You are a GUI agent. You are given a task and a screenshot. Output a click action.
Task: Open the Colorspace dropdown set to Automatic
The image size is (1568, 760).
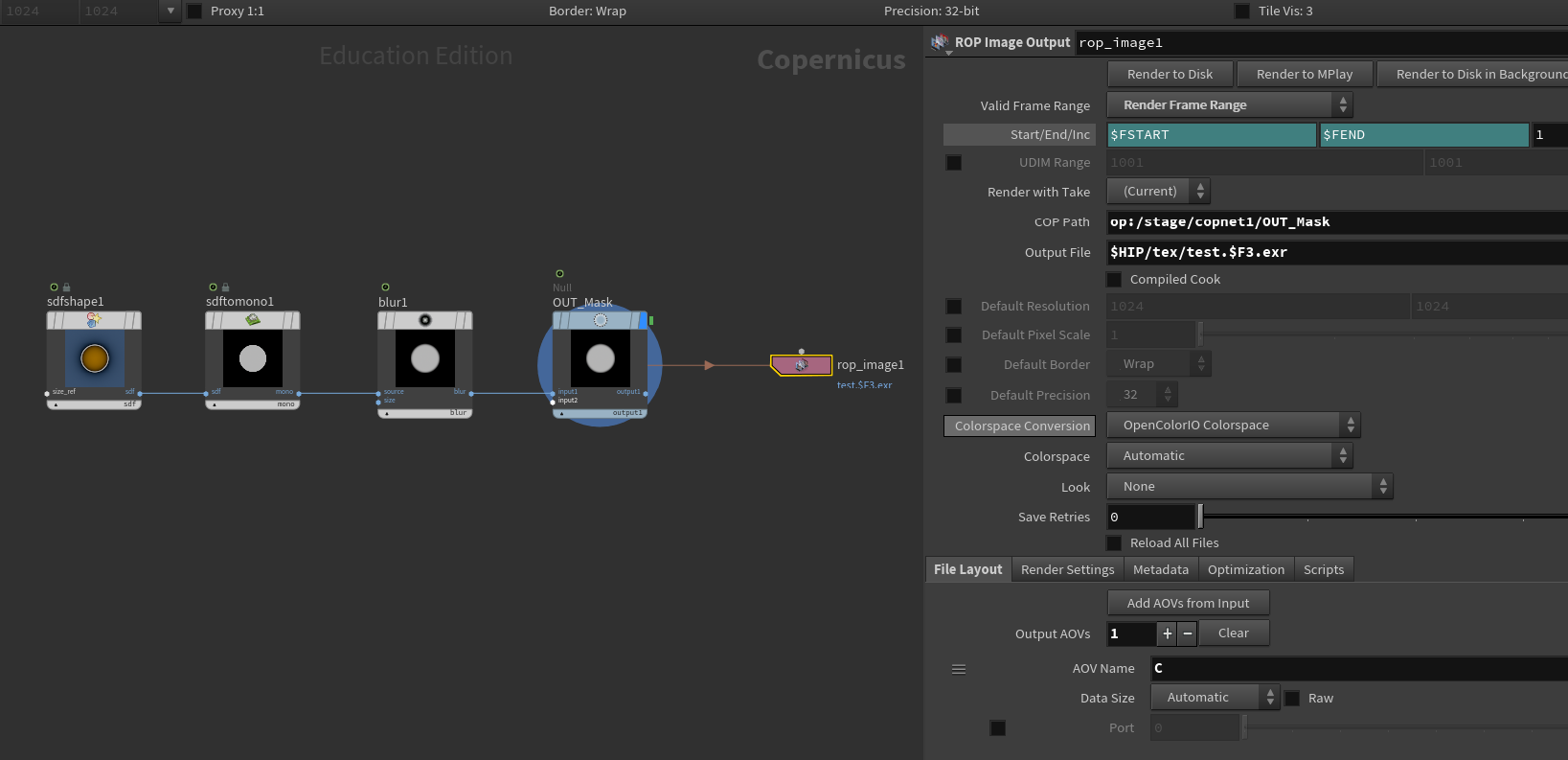pos(1229,456)
